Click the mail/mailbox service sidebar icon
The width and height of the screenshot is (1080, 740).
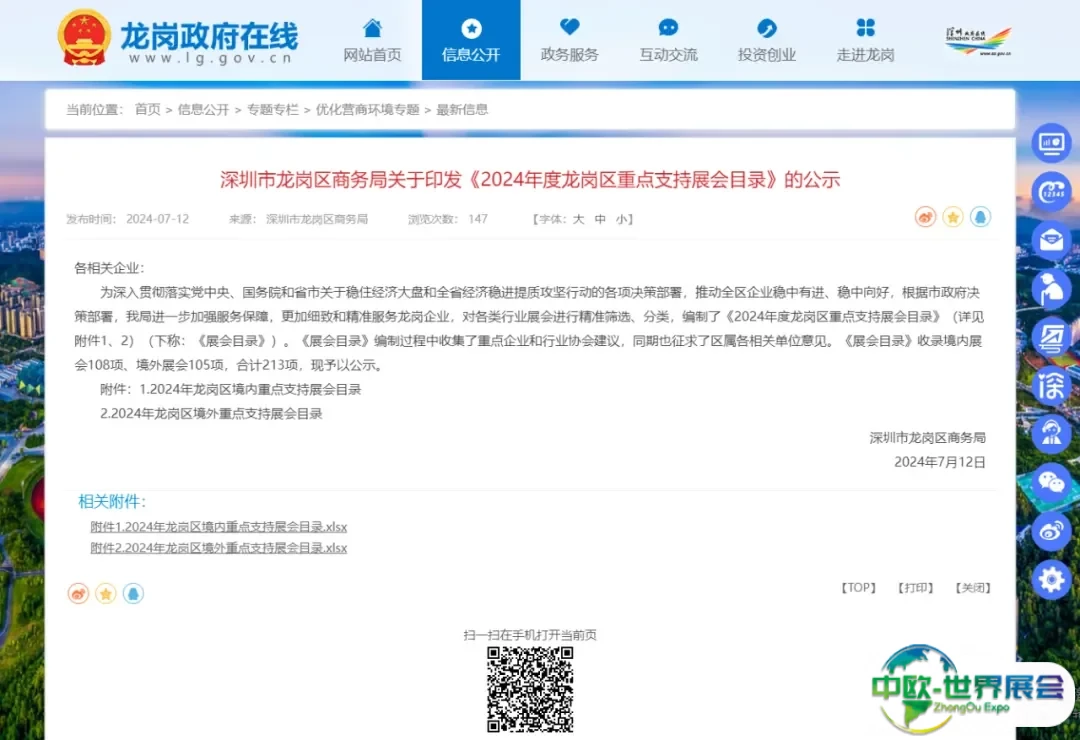1051,239
